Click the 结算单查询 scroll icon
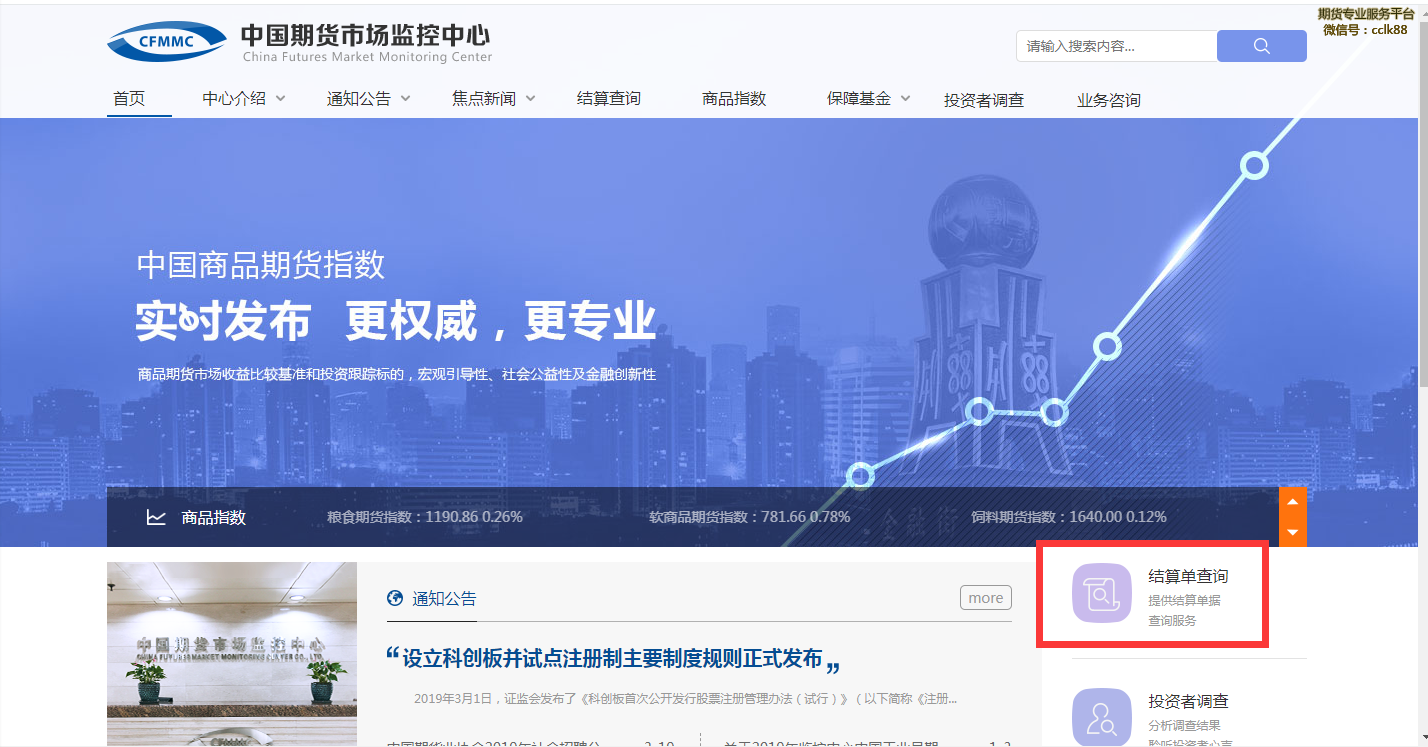The image size is (1428, 747). [1101, 593]
